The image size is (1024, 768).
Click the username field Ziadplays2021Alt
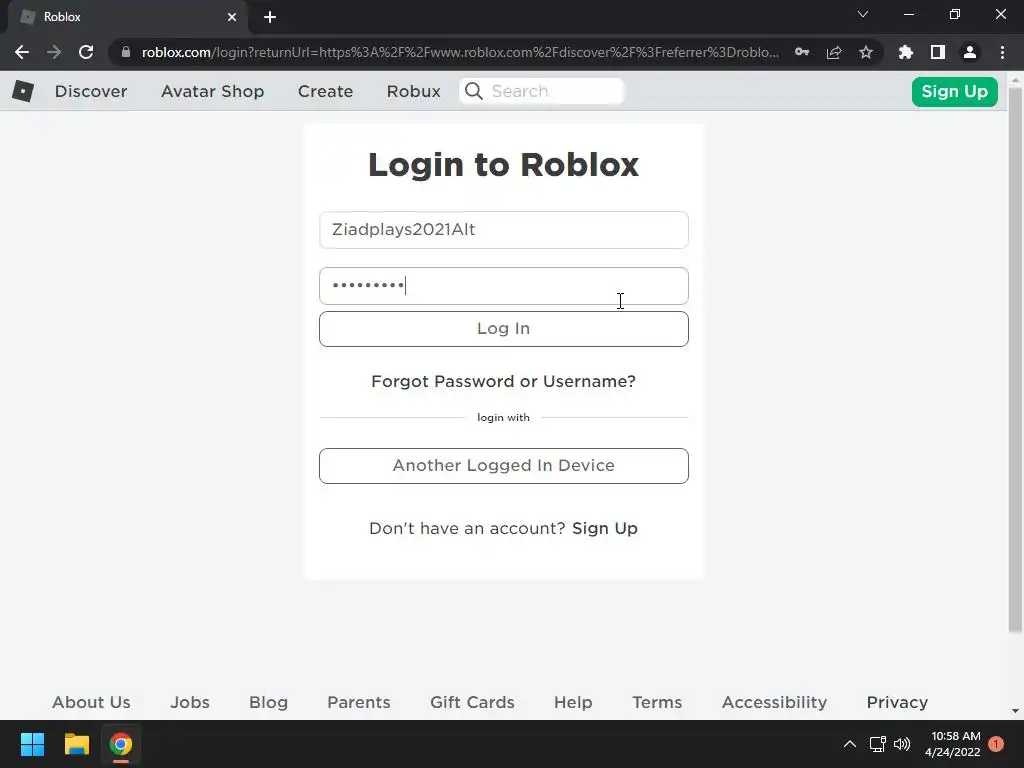[x=504, y=230]
